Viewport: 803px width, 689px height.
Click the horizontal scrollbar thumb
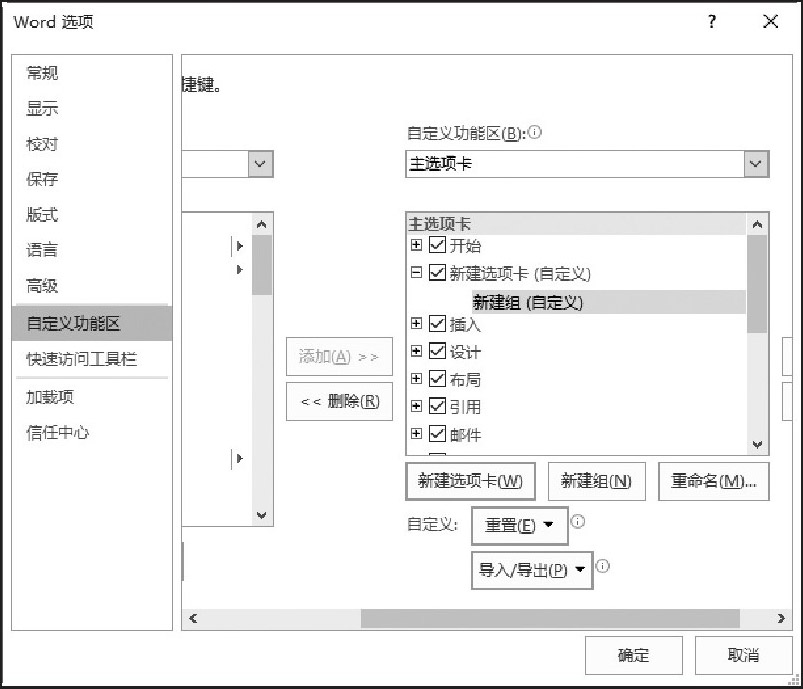(x=550, y=618)
